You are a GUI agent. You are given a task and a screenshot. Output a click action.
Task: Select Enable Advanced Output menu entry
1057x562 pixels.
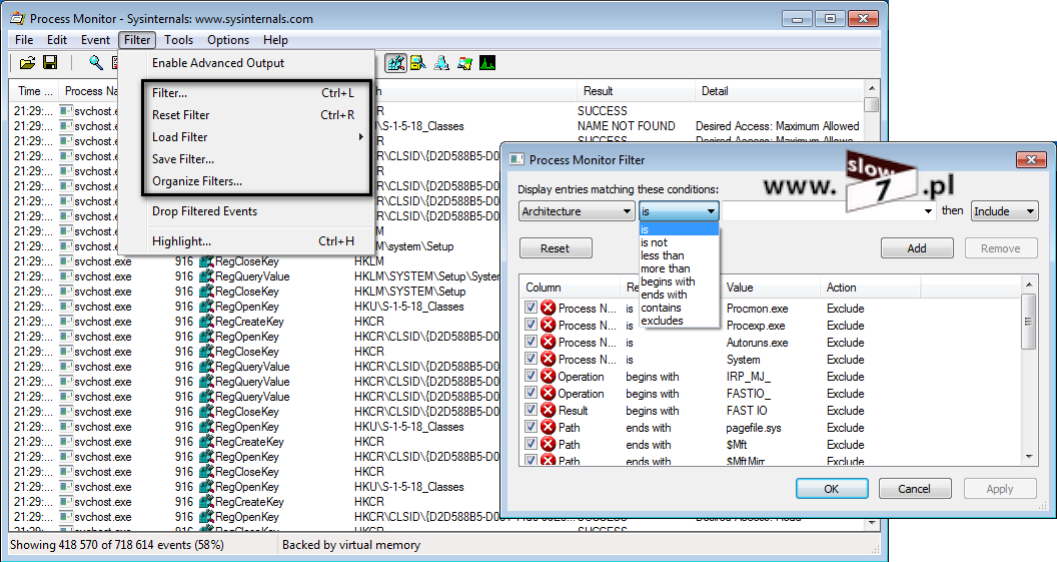point(247,63)
